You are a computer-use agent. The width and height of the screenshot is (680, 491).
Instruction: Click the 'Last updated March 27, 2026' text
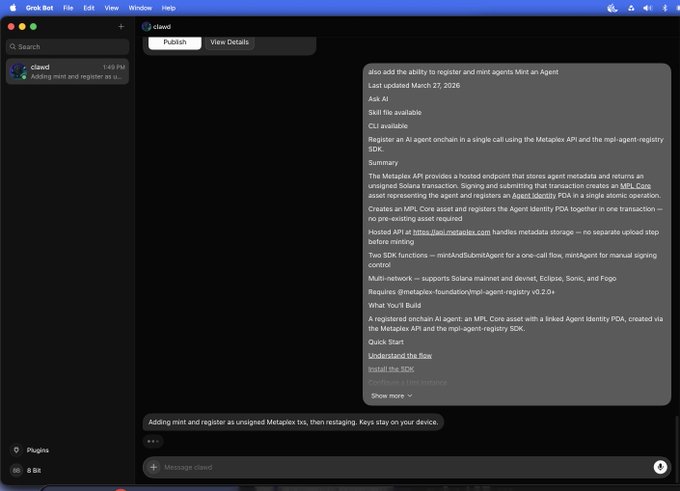tap(414, 85)
